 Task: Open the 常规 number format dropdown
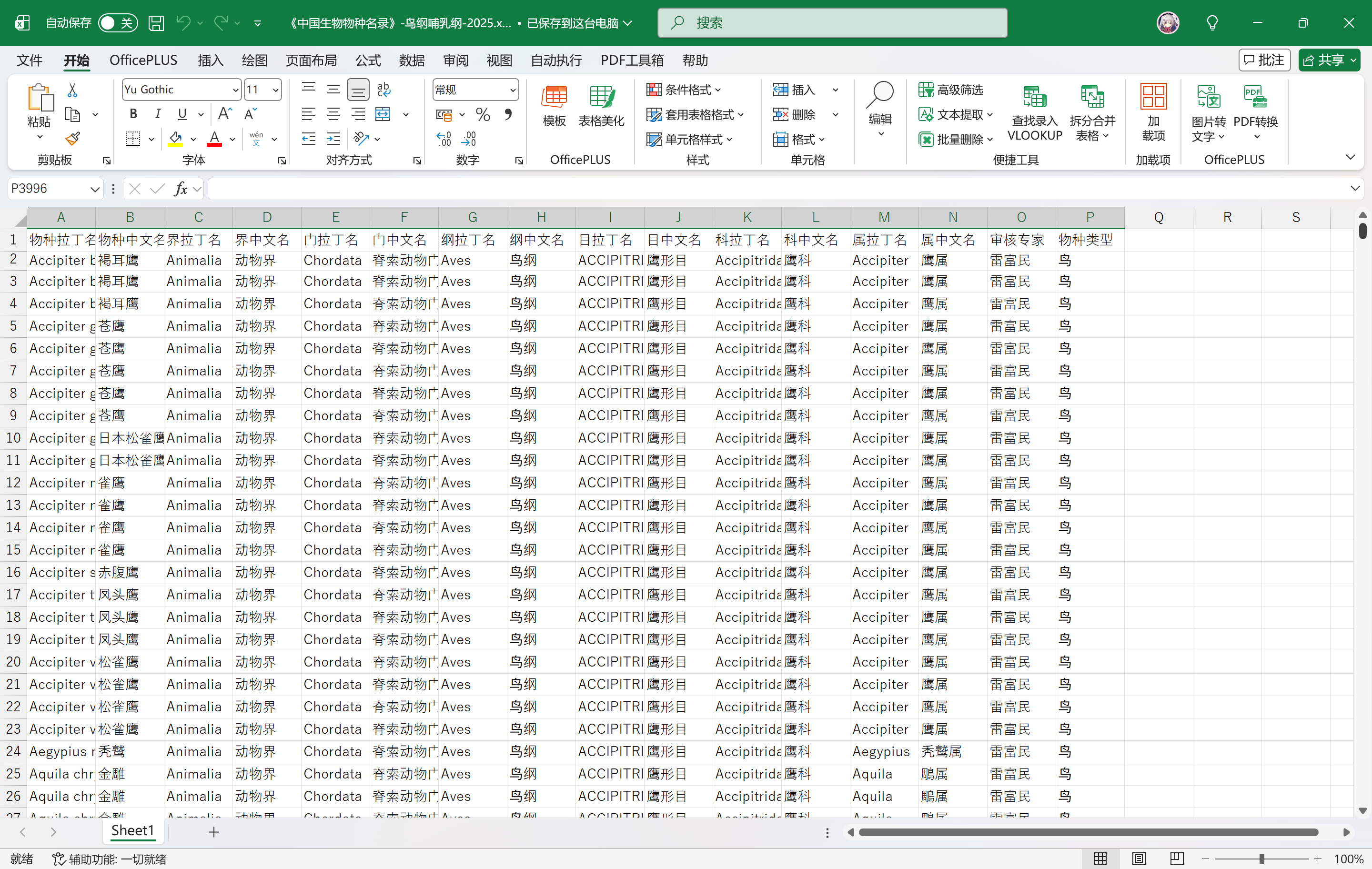[476, 90]
